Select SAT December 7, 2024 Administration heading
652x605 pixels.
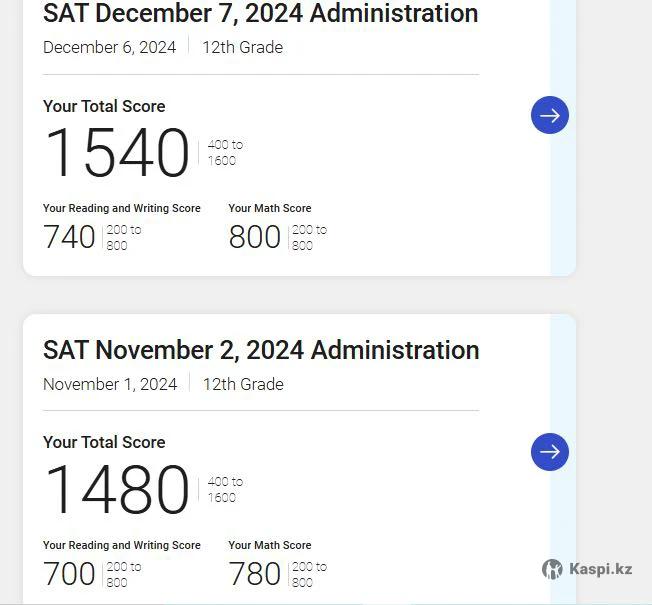(x=260, y=13)
